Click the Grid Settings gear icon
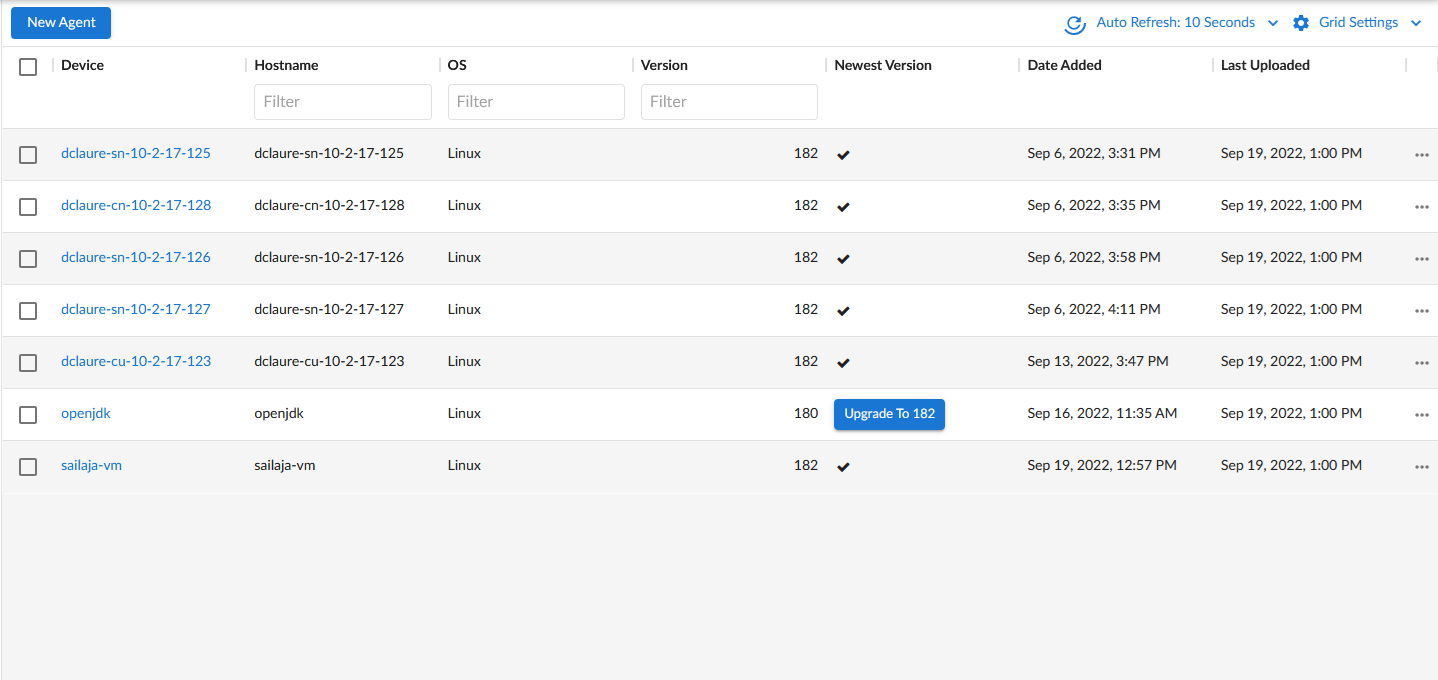This screenshot has height=680, width=1438. (1301, 23)
